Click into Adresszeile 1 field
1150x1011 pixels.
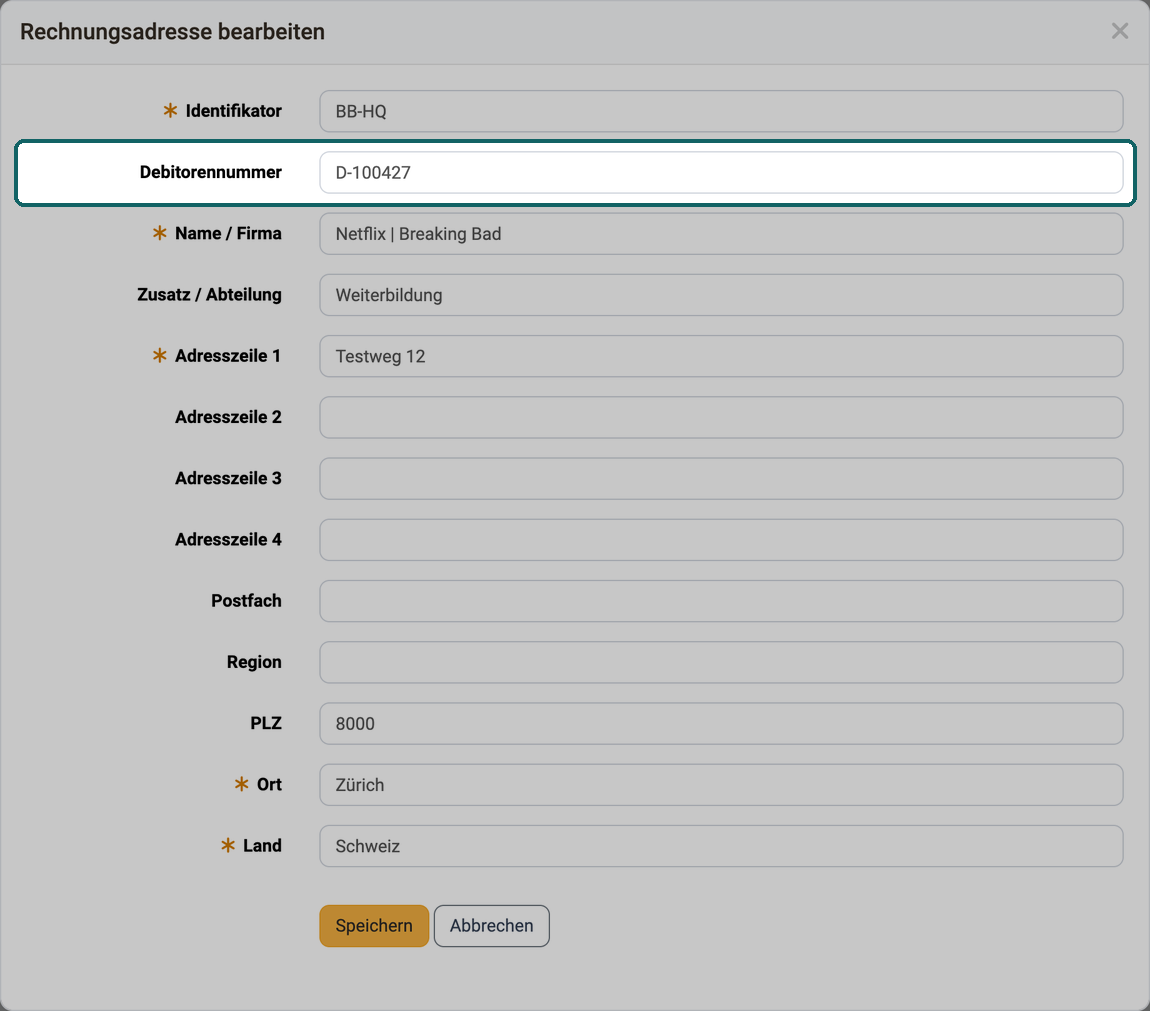coord(721,357)
